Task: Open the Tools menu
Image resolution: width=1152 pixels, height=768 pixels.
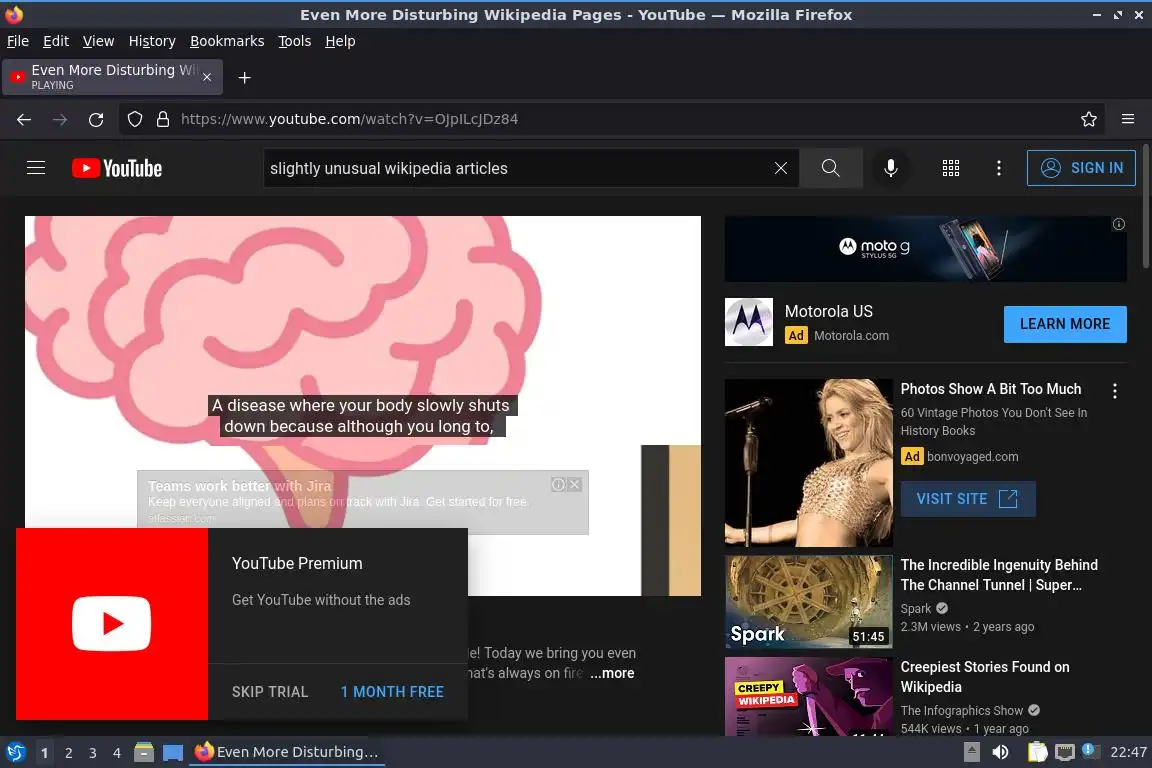Action: [x=295, y=41]
